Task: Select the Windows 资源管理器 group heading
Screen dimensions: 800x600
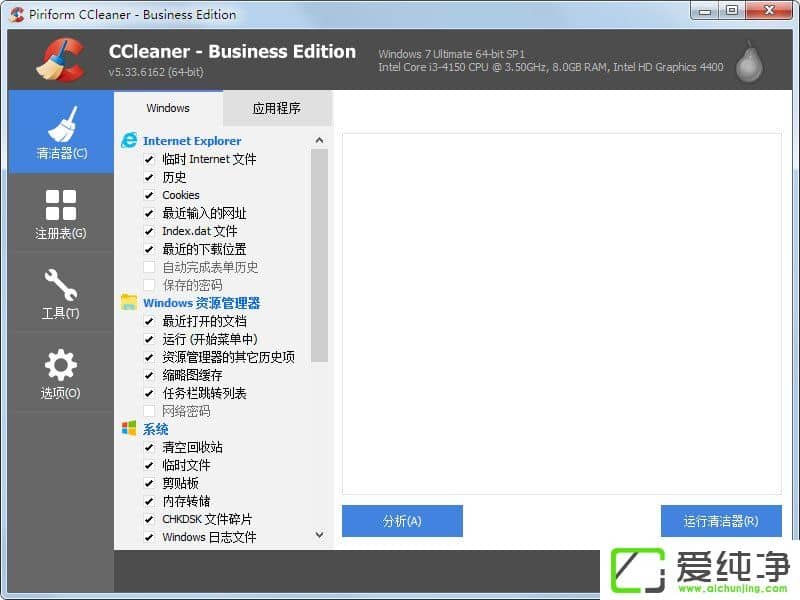Action: point(202,303)
